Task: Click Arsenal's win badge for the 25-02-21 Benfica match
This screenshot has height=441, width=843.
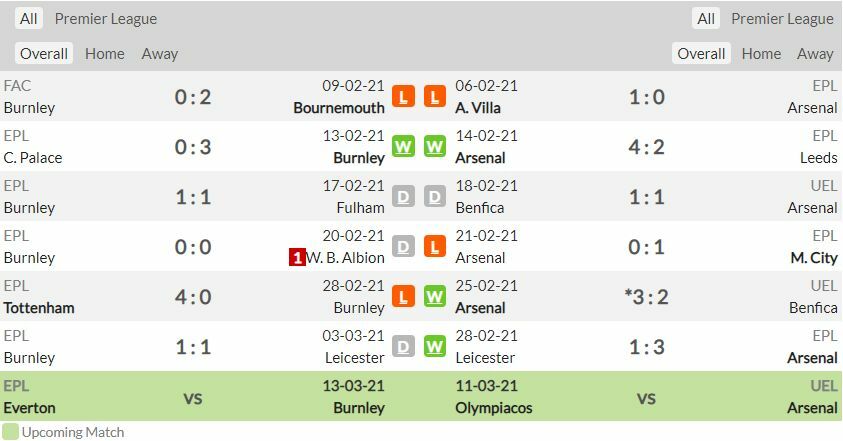Action: click(x=434, y=297)
